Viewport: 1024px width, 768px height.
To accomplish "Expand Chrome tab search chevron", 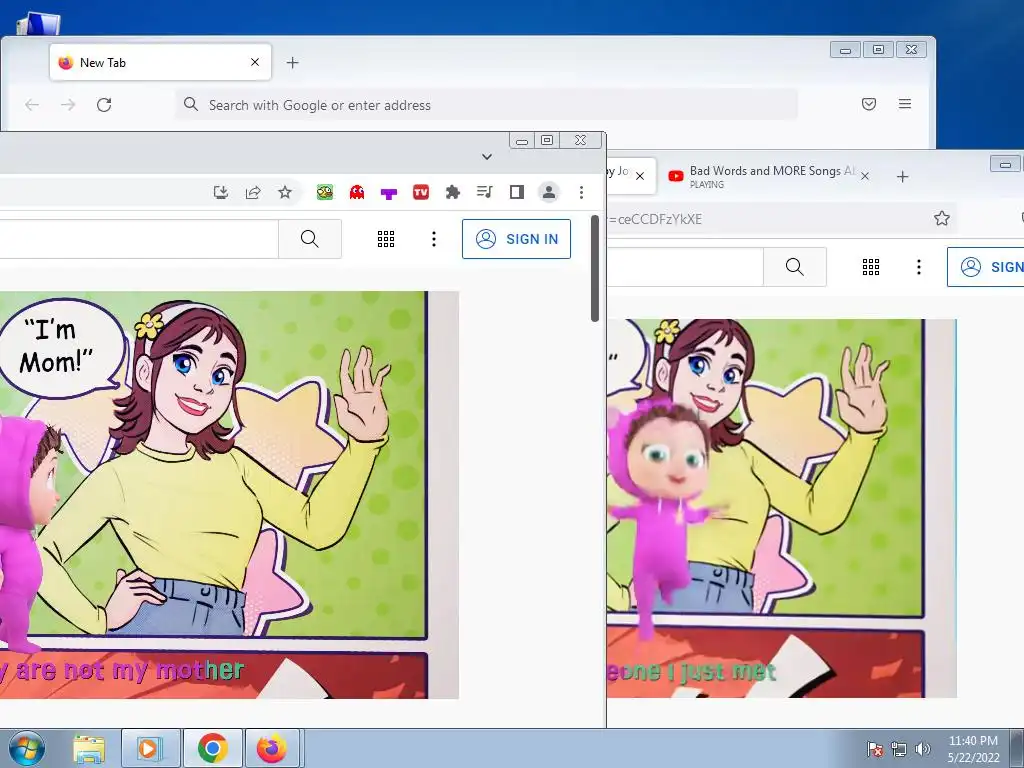I will 487,157.
